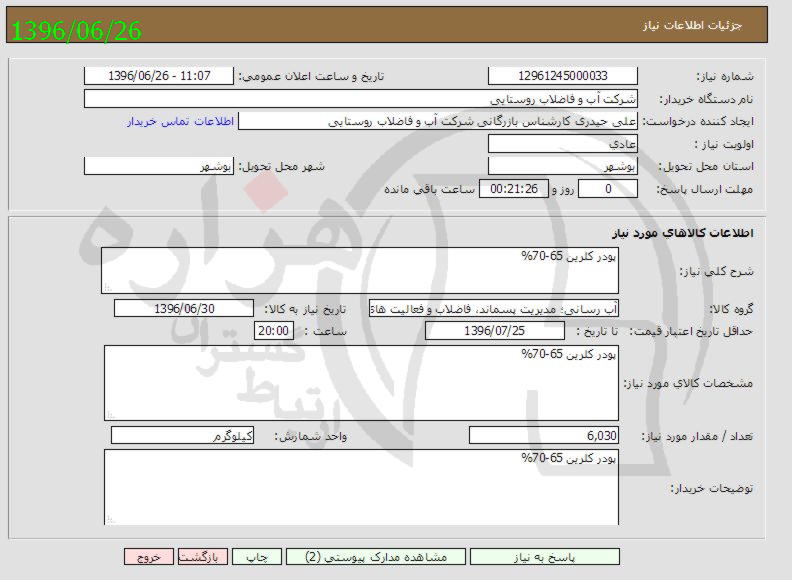
Task: Click the مهلت ارسال پاسخ label
Action: pyautogui.click(x=705, y=189)
